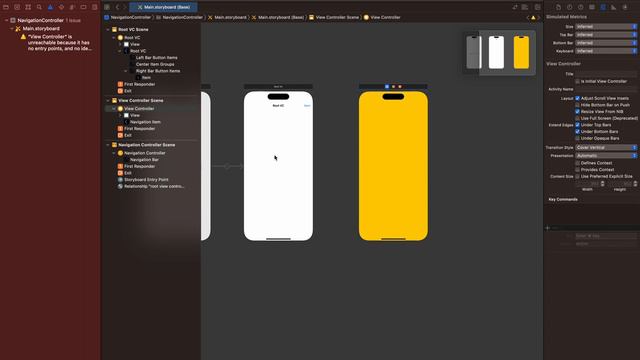The width and height of the screenshot is (640, 360).
Task: Select the Issue navigator warning icon
Action: (50, 7)
